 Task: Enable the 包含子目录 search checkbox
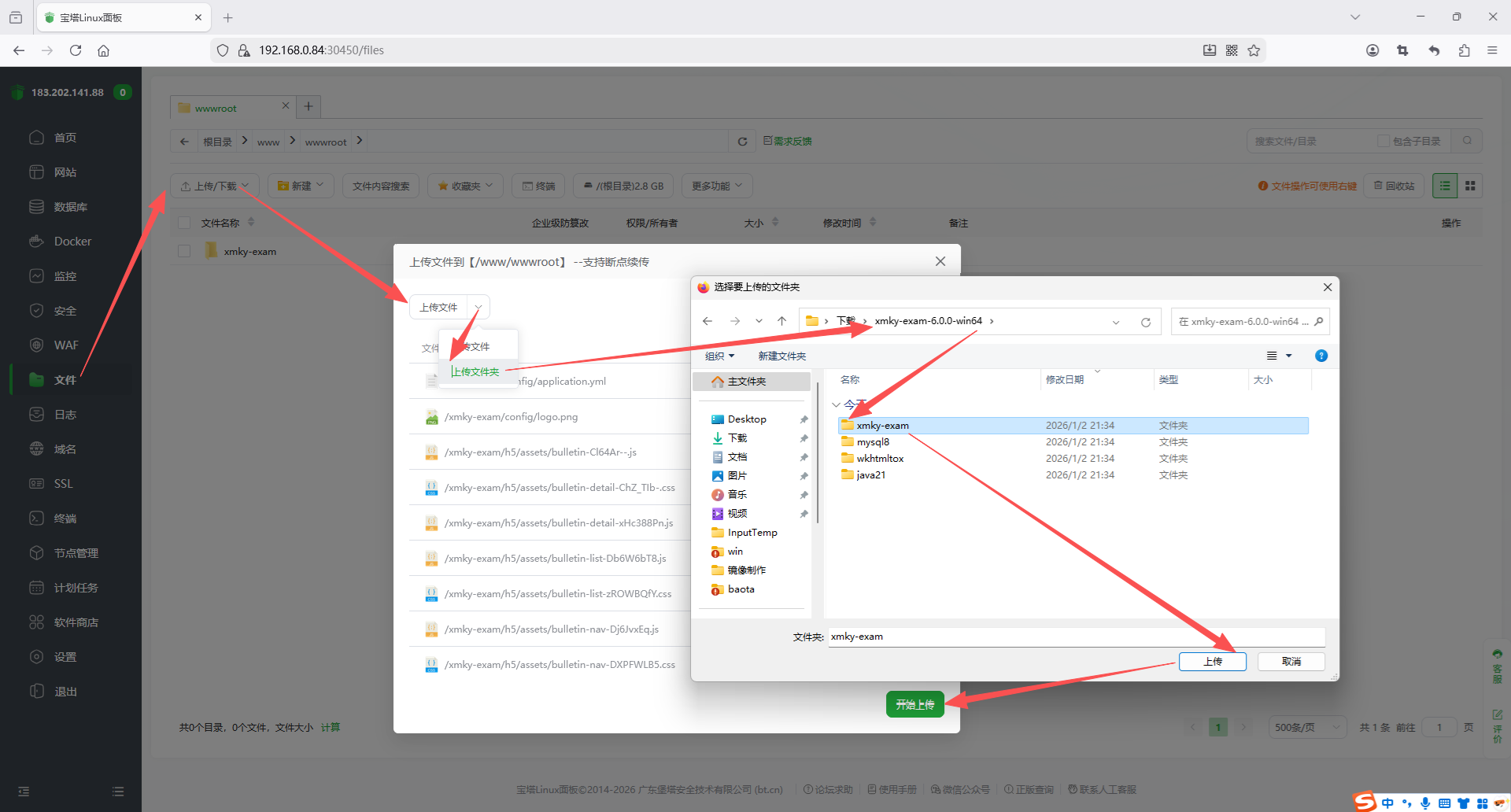(1383, 141)
